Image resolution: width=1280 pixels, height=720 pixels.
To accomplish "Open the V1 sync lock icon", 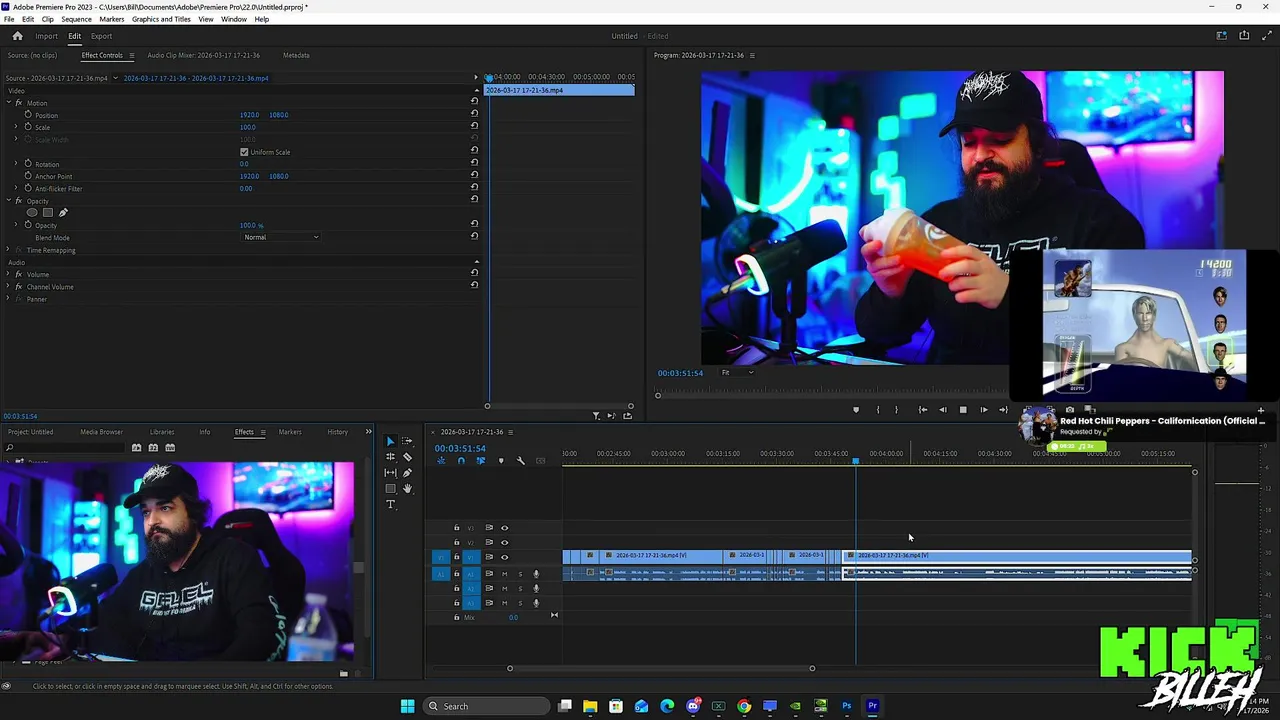I will click(489, 557).
